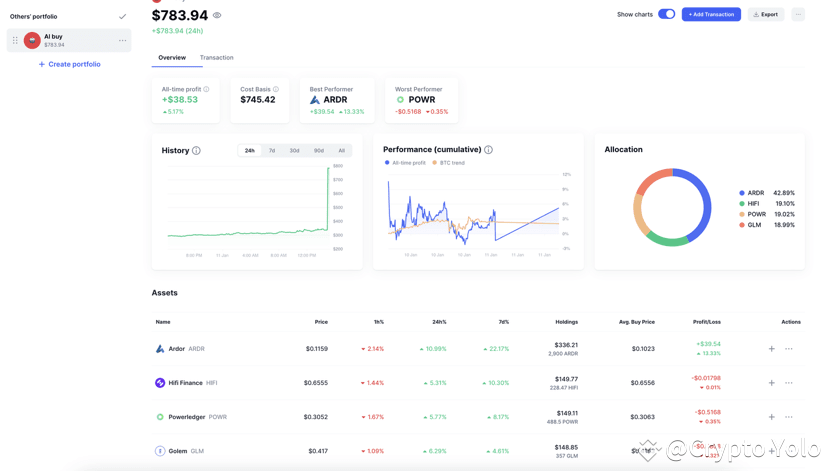
Task: Open more actions for Powerledger row
Action: coord(789,417)
